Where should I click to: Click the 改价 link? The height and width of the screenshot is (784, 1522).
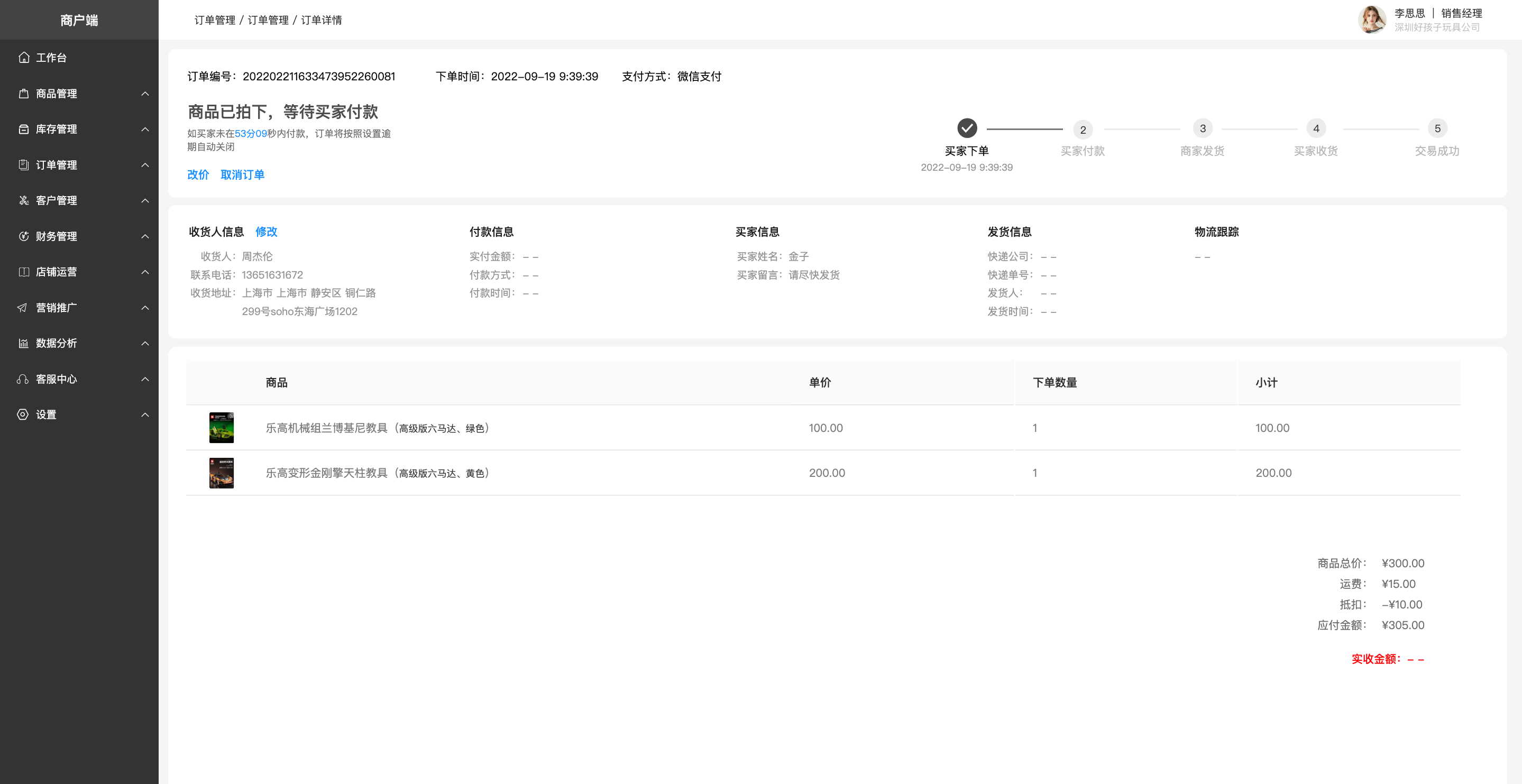pyautogui.click(x=198, y=174)
